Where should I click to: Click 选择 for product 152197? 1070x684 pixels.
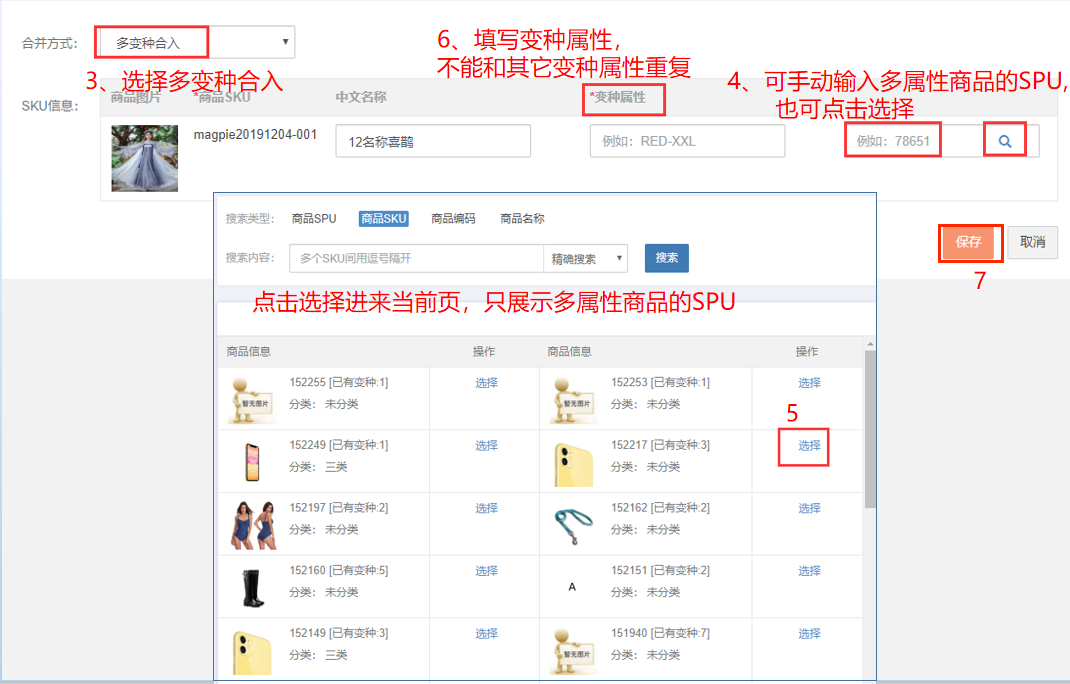click(x=487, y=509)
